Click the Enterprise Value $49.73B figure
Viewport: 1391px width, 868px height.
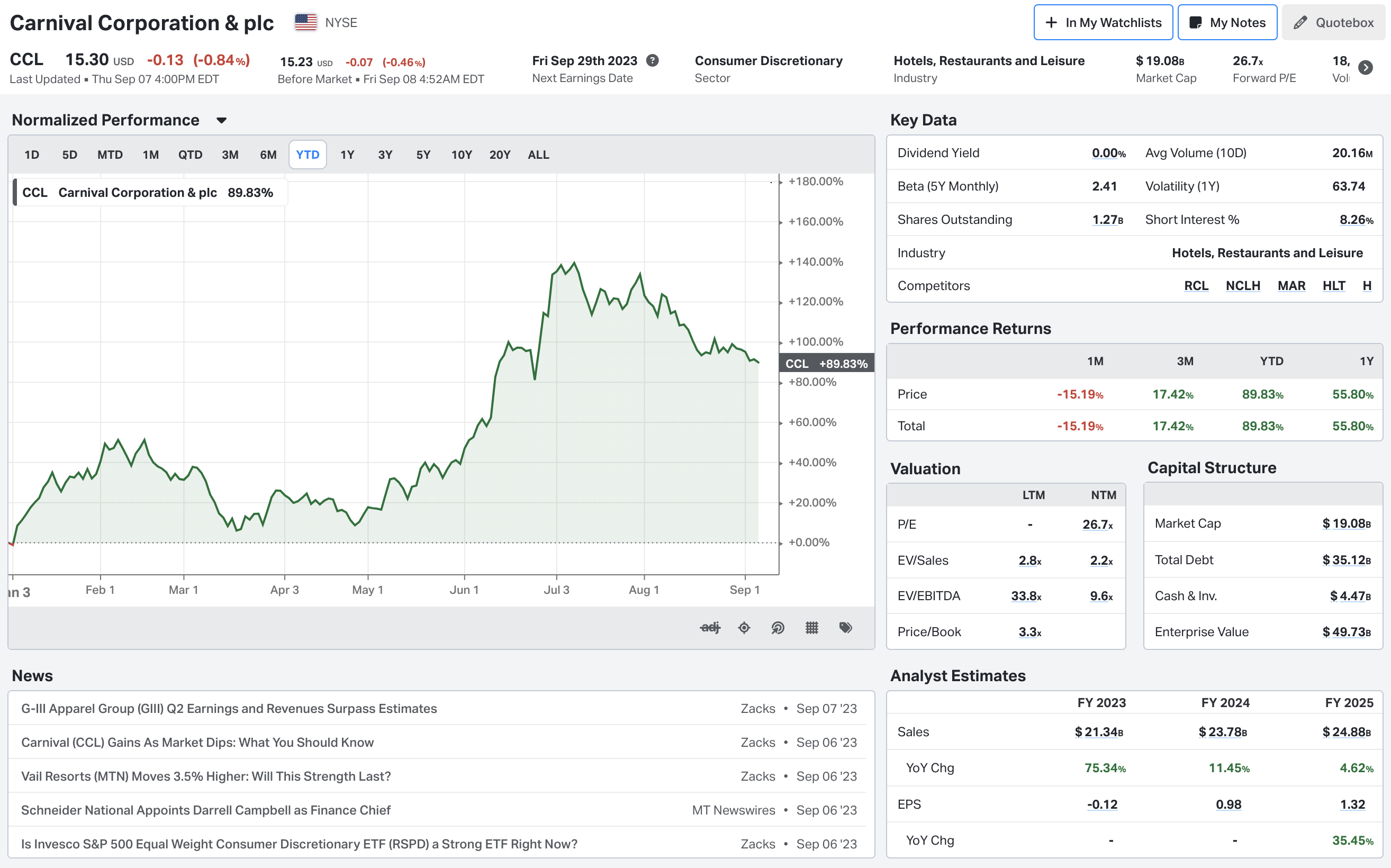click(1346, 631)
